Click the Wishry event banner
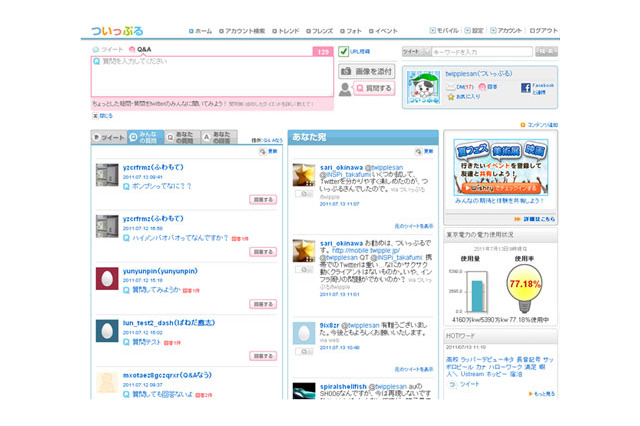 (x=501, y=168)
